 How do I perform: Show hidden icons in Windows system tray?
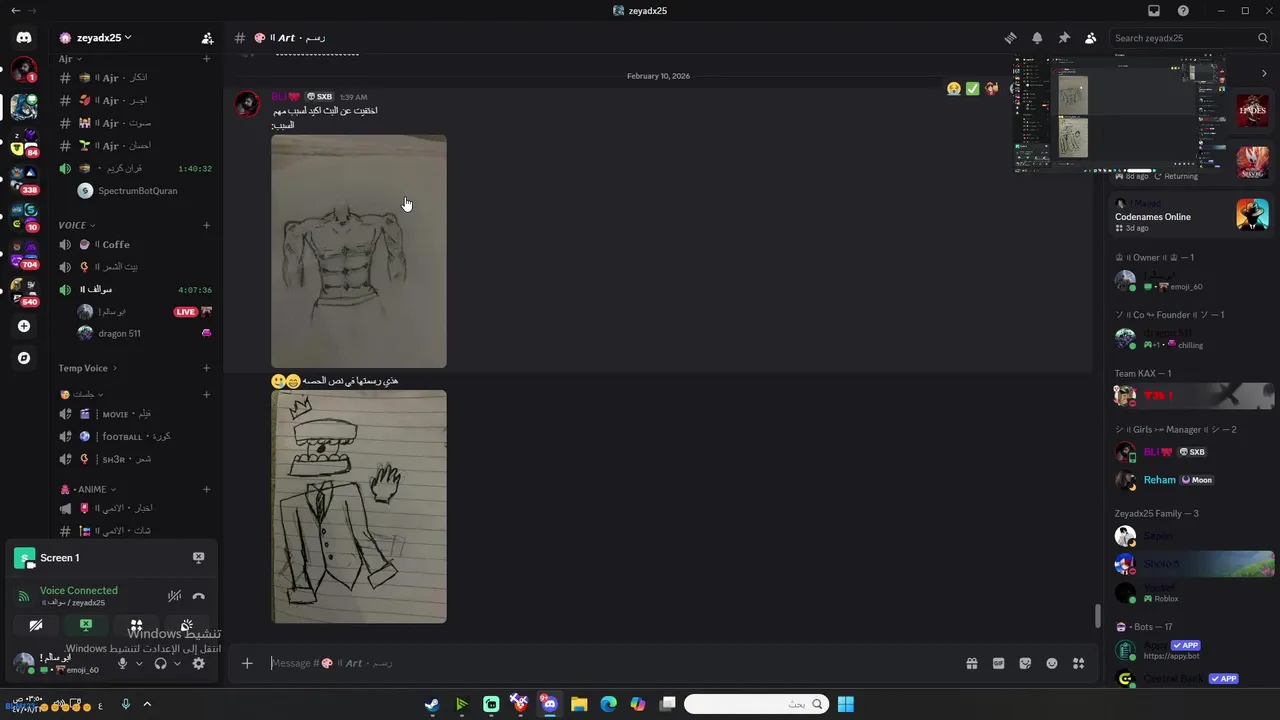tap(147, 704)
